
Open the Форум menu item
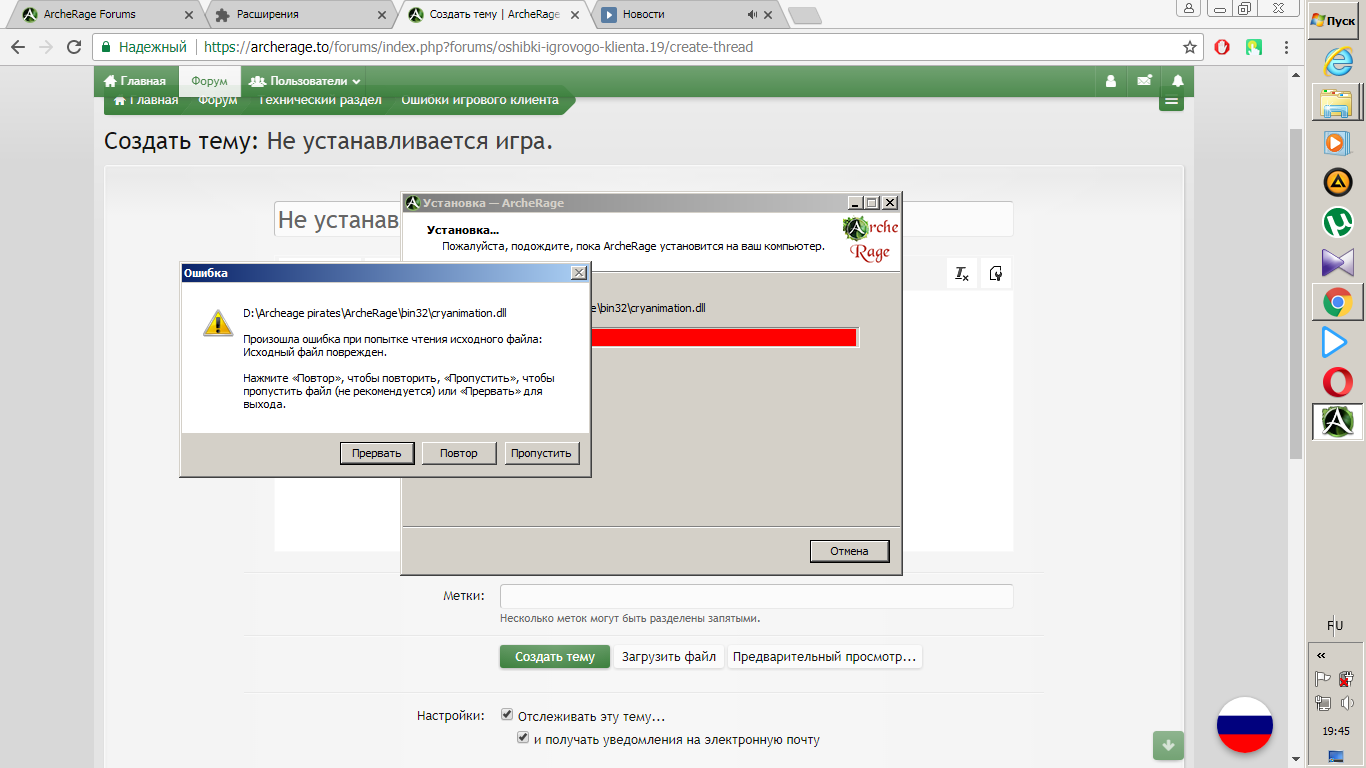pos(210,81)
